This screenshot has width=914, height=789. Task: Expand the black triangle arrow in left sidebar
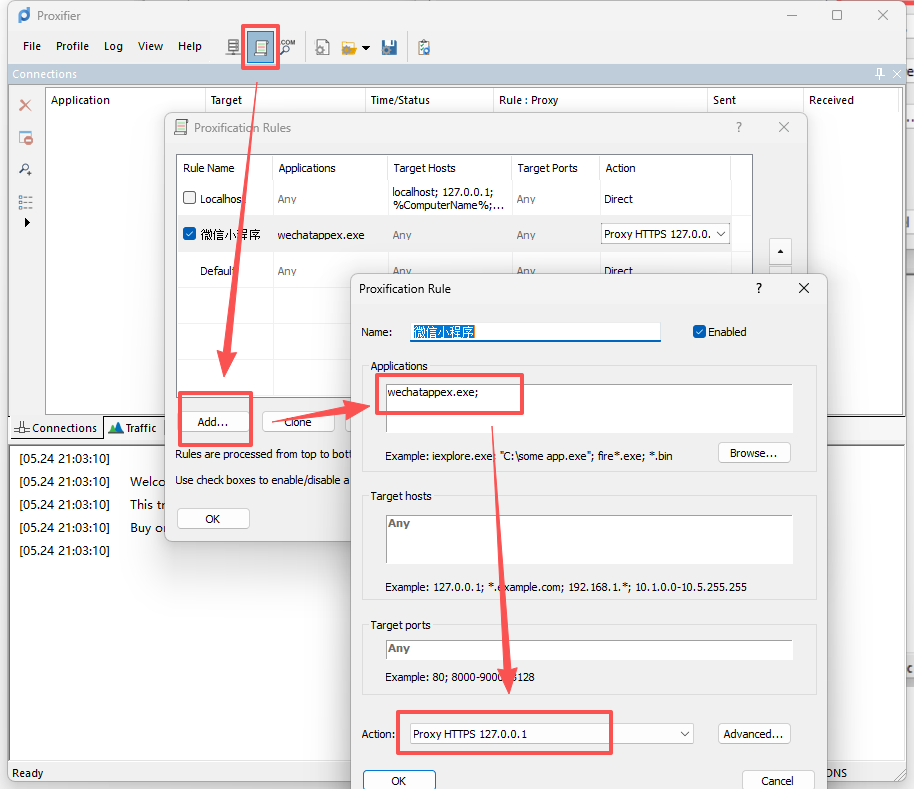coord(27,223)
